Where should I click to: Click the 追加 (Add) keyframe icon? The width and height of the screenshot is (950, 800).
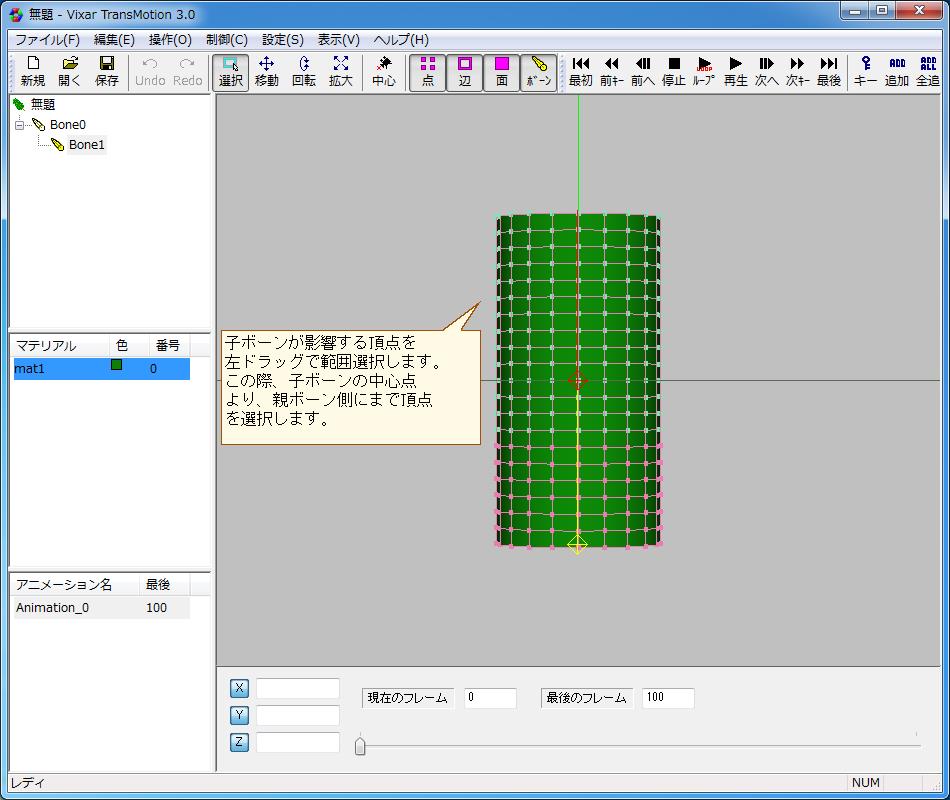point(897,71)
